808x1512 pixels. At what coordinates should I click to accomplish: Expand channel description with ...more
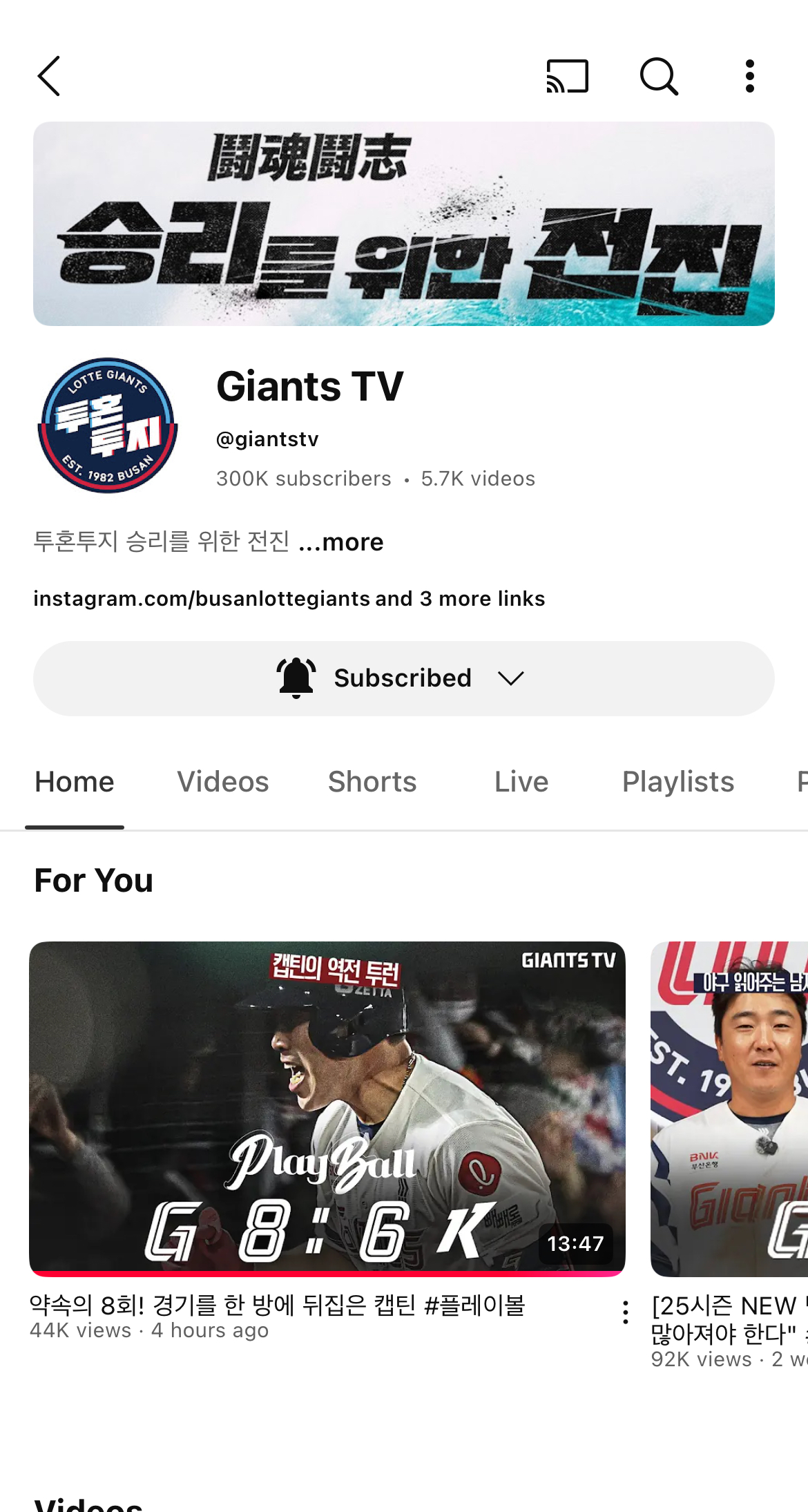[x=341, y=542]
